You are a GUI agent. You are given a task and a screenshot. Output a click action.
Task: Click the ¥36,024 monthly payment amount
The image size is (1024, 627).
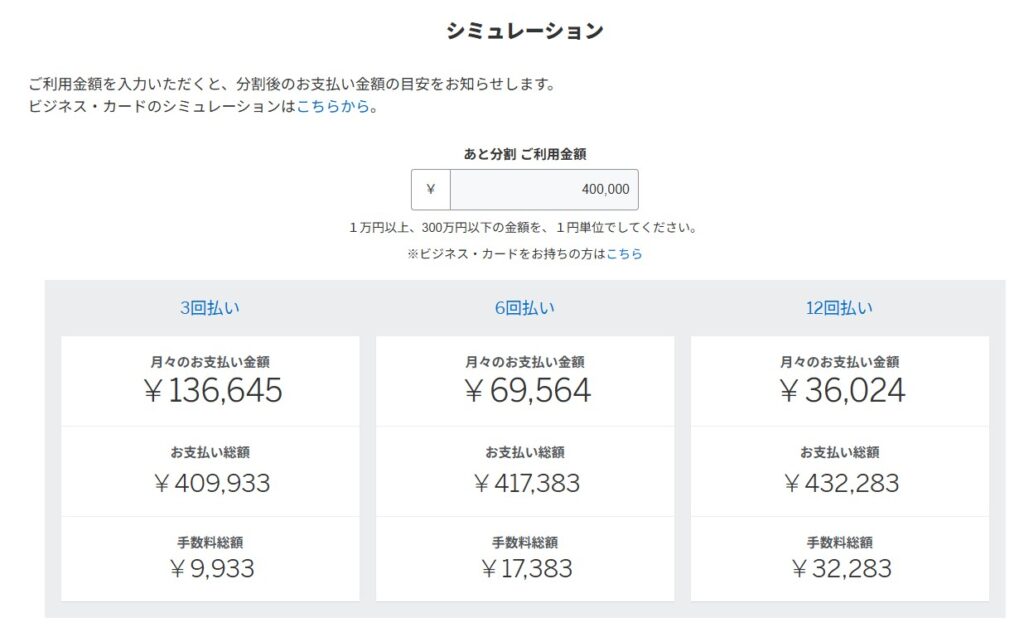click(841, 391)
